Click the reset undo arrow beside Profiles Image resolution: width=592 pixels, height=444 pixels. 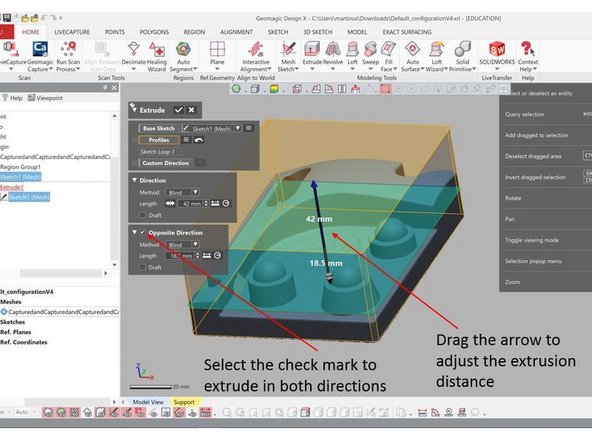(199, 140)
